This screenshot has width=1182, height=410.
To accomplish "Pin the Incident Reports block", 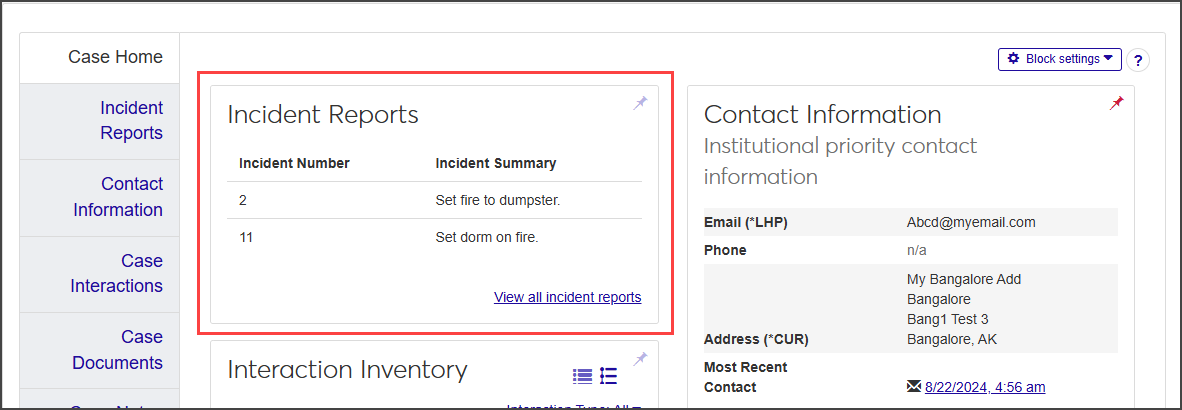I will click(x=640, y=103).
